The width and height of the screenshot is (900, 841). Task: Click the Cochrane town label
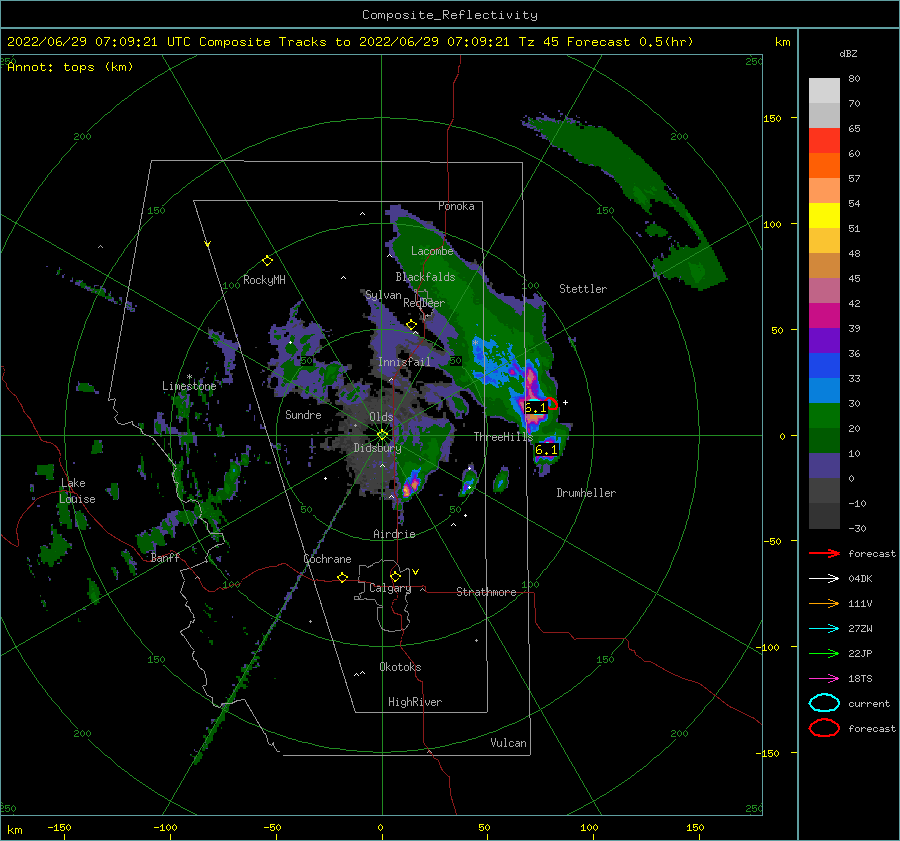327,559
